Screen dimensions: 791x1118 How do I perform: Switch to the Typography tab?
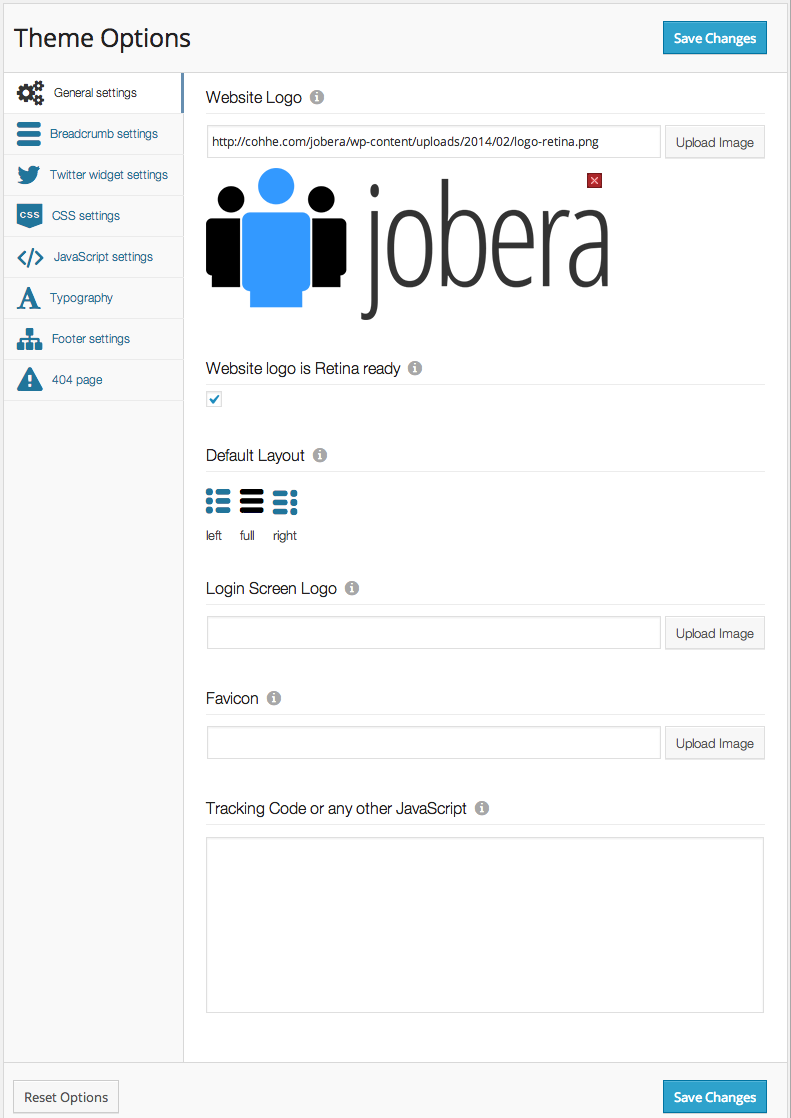click(x=81, y=298)
